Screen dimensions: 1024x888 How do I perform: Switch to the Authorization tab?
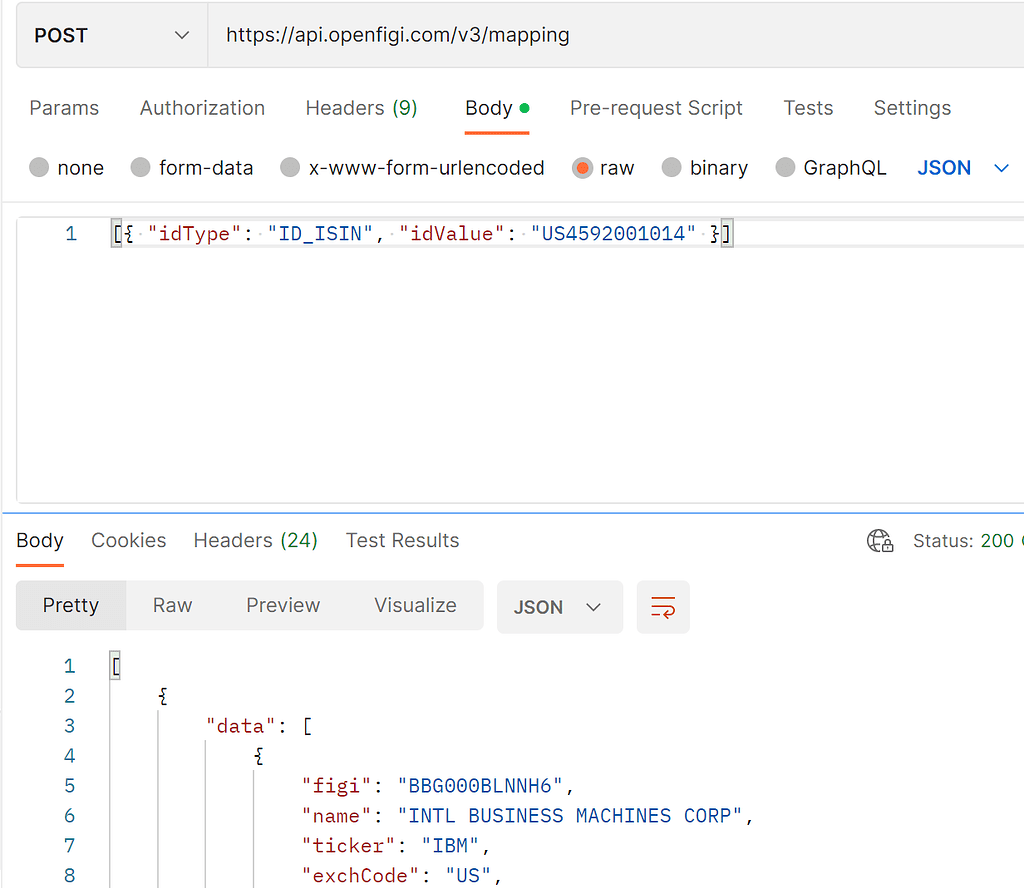202,108
